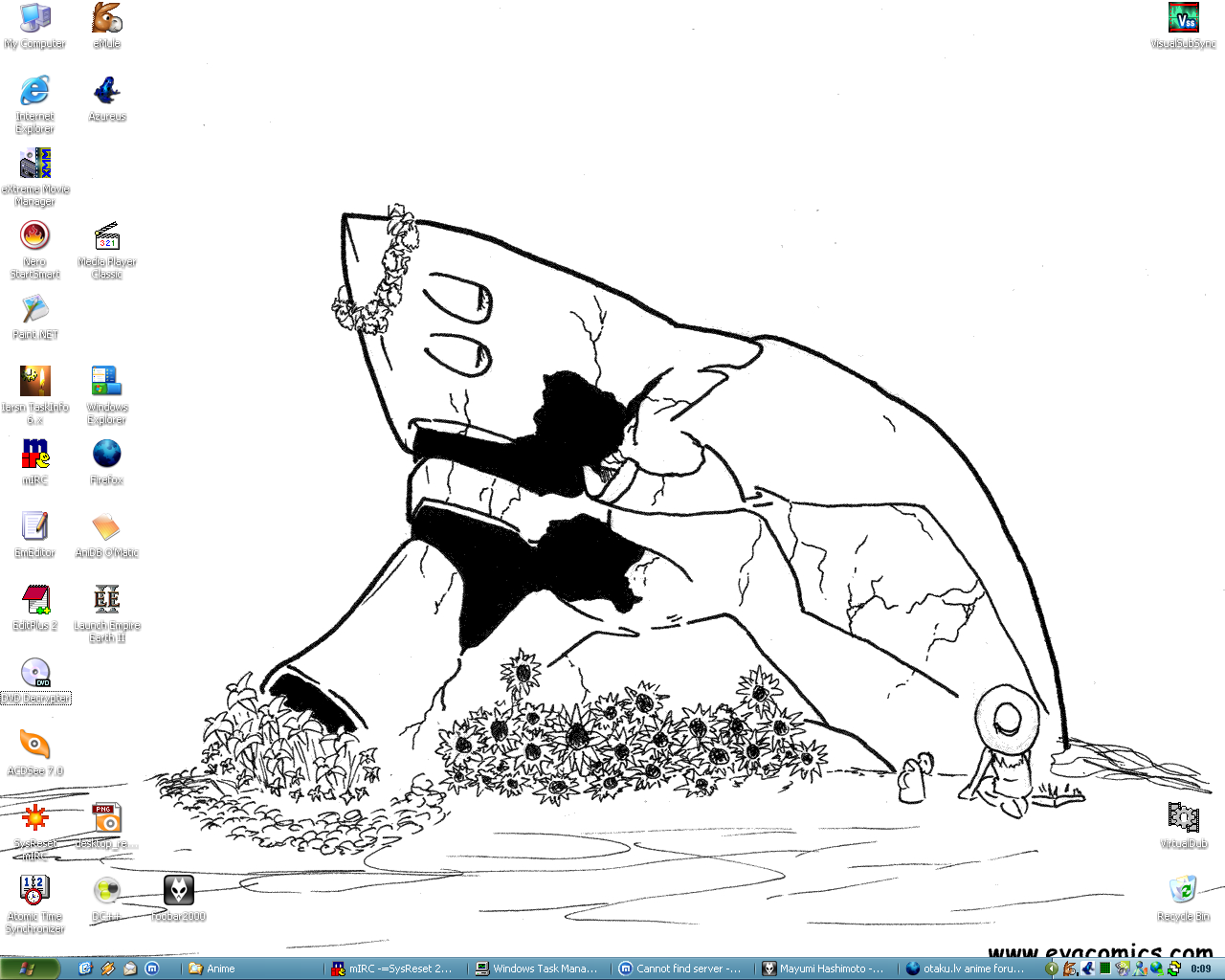Select the VirtualDub desktop icon
The height and width of the screenshot is (980, 1225).
pos(1184,826)
